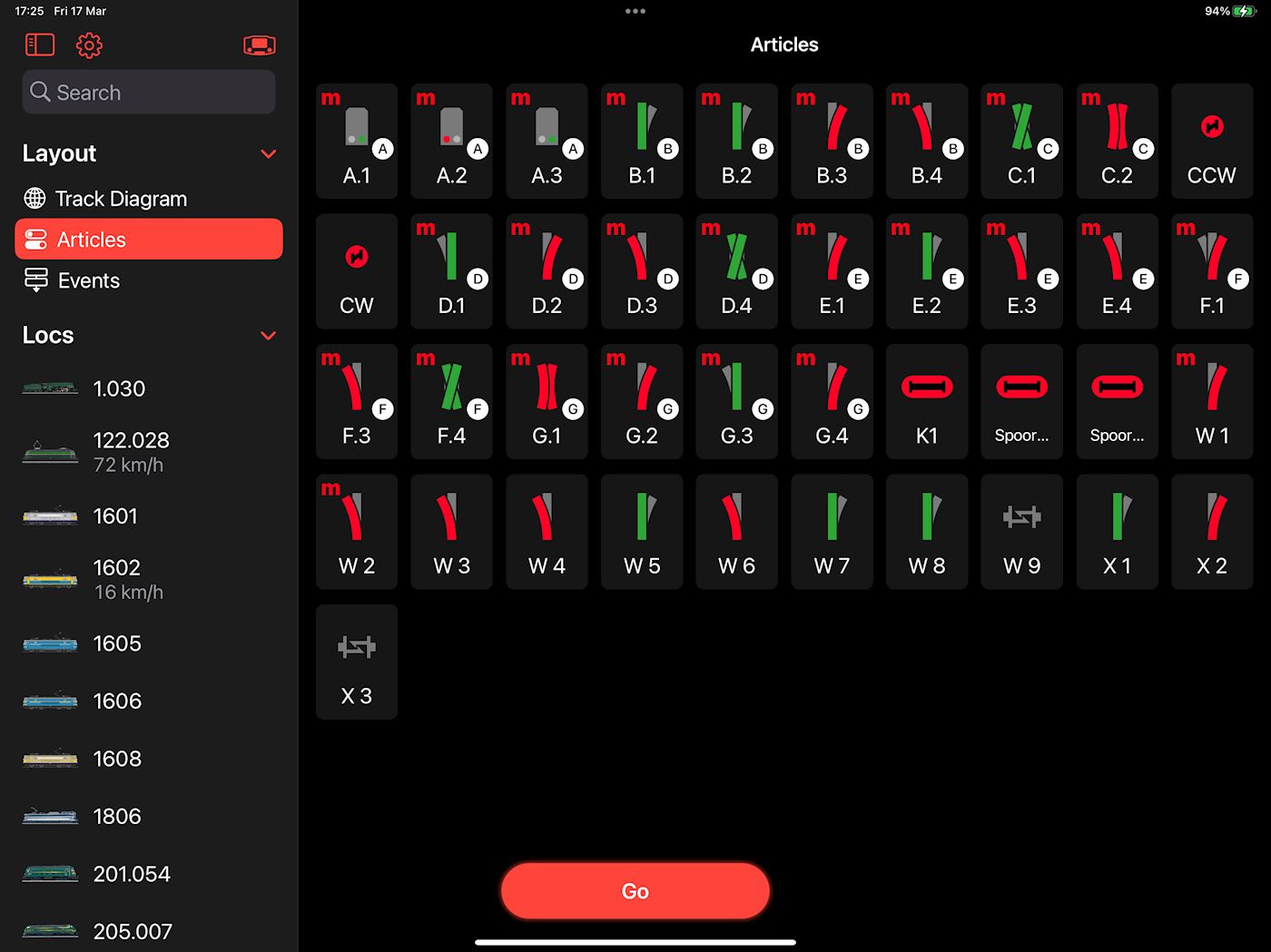Switch turnout W 8
This screenshot has width=1271, height=952.
927,532
